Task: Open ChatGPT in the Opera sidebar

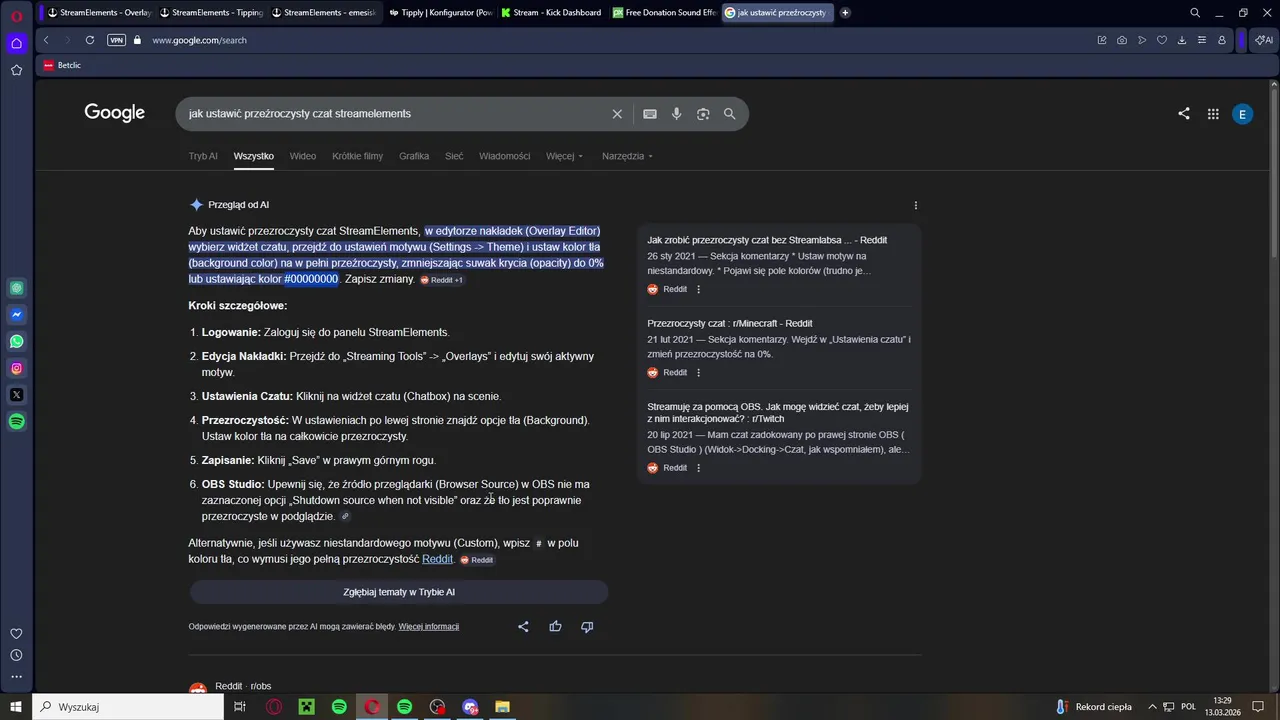Action: pyautogui.click(x=16, y=288)
